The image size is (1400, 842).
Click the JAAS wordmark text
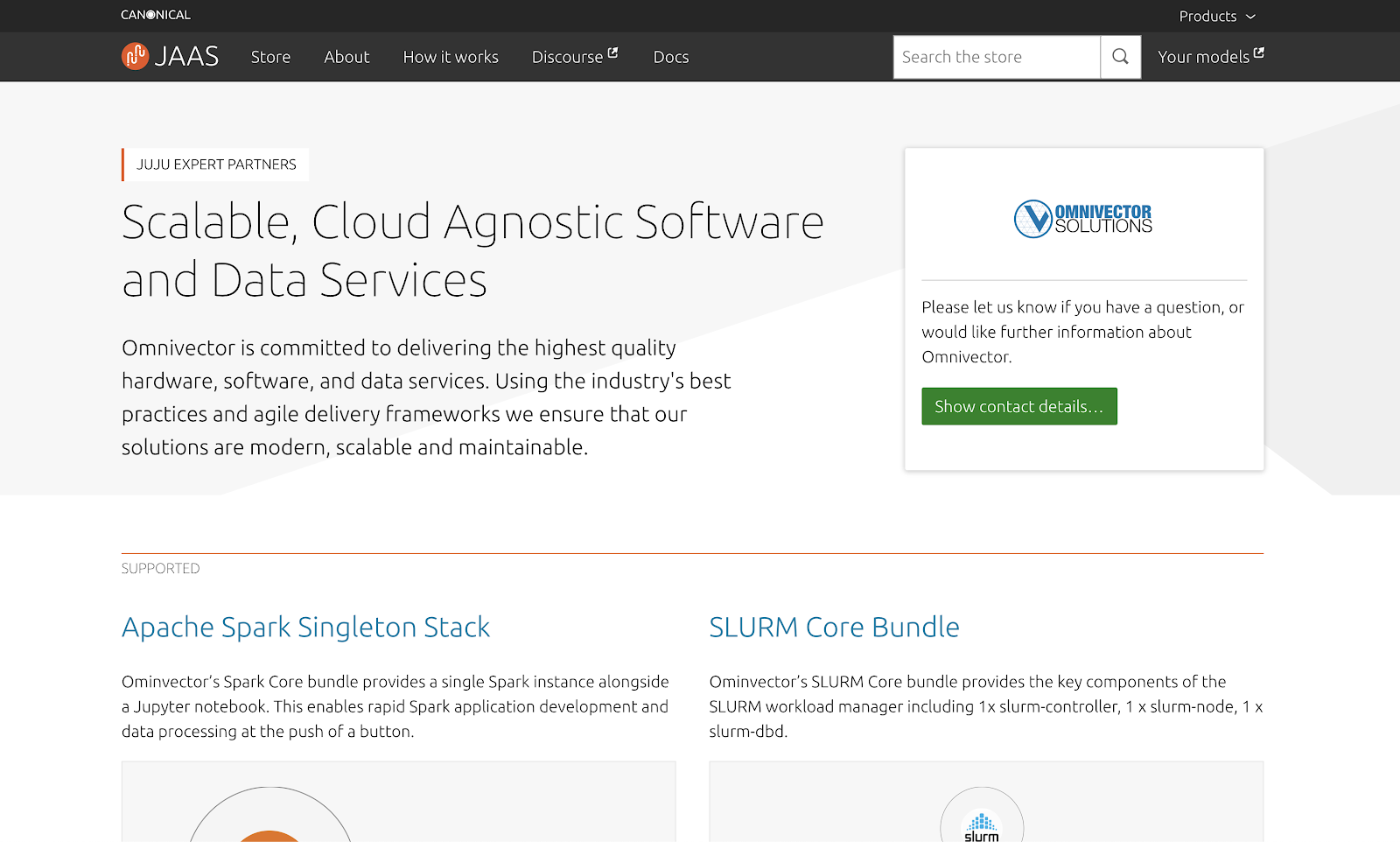pos(186,57)
